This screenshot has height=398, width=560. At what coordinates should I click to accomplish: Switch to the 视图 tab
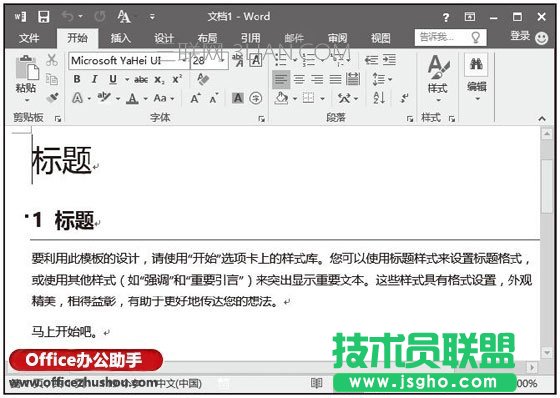(380, 38)
